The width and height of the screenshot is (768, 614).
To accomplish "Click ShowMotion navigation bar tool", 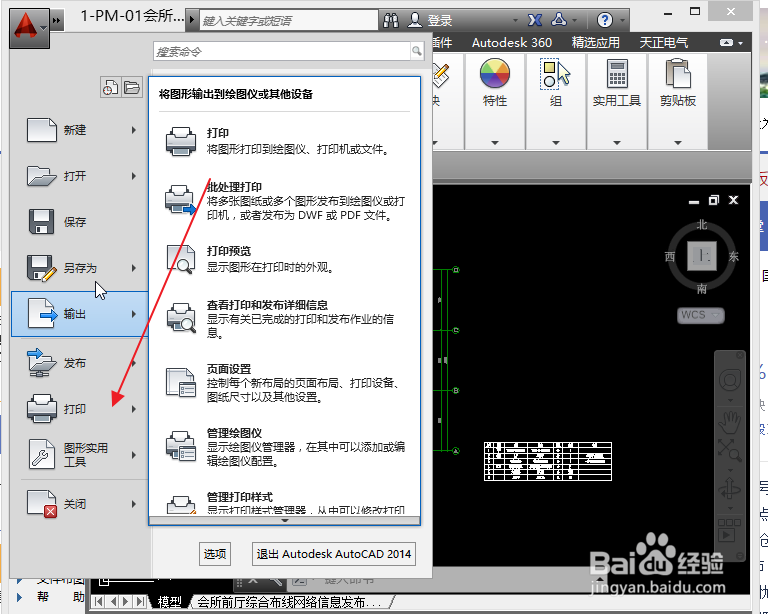I will pyautogui.click(x=729, y=531).
